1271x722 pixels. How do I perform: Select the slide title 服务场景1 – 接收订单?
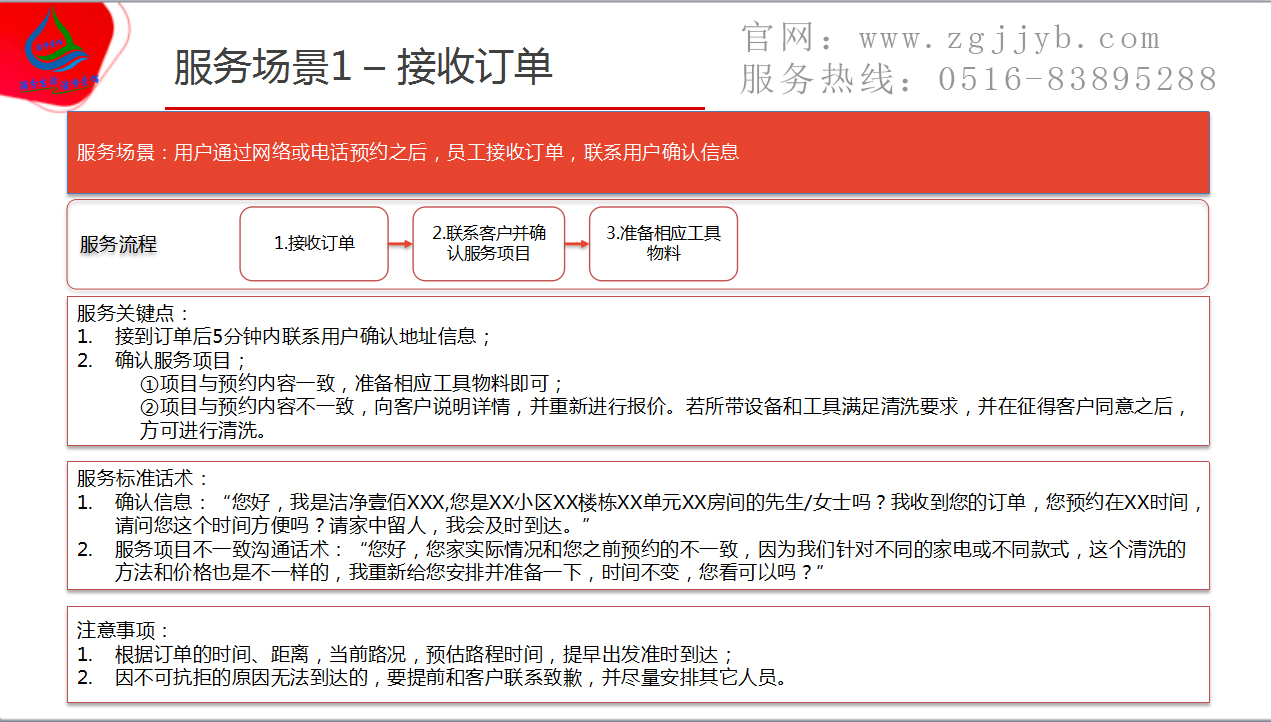pos(363,67)
